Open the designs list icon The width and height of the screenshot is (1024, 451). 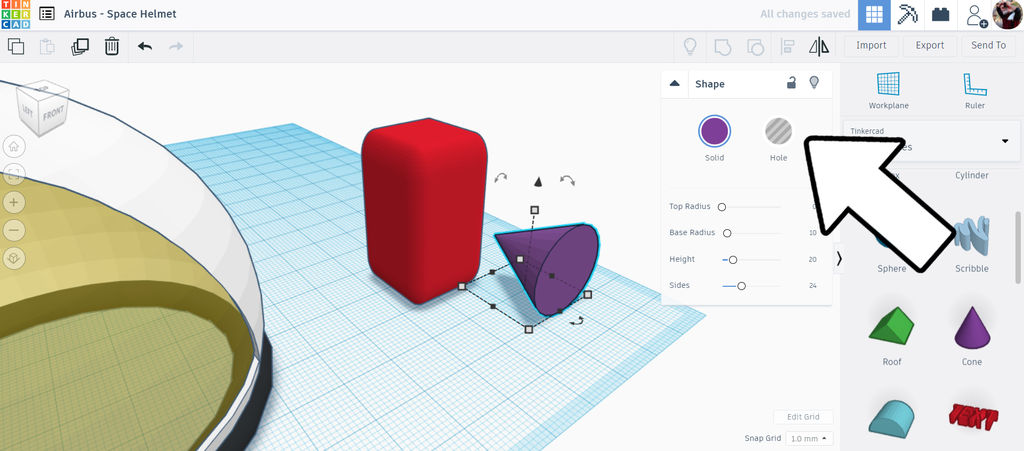pos(46,14)
